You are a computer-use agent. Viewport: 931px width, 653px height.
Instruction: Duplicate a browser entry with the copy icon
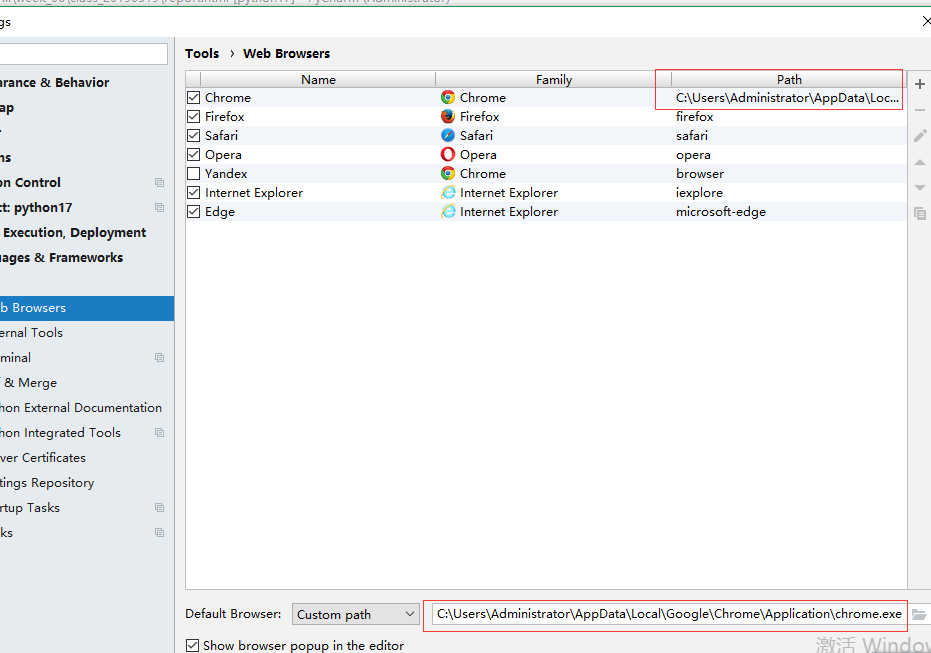tap(919, 213)
